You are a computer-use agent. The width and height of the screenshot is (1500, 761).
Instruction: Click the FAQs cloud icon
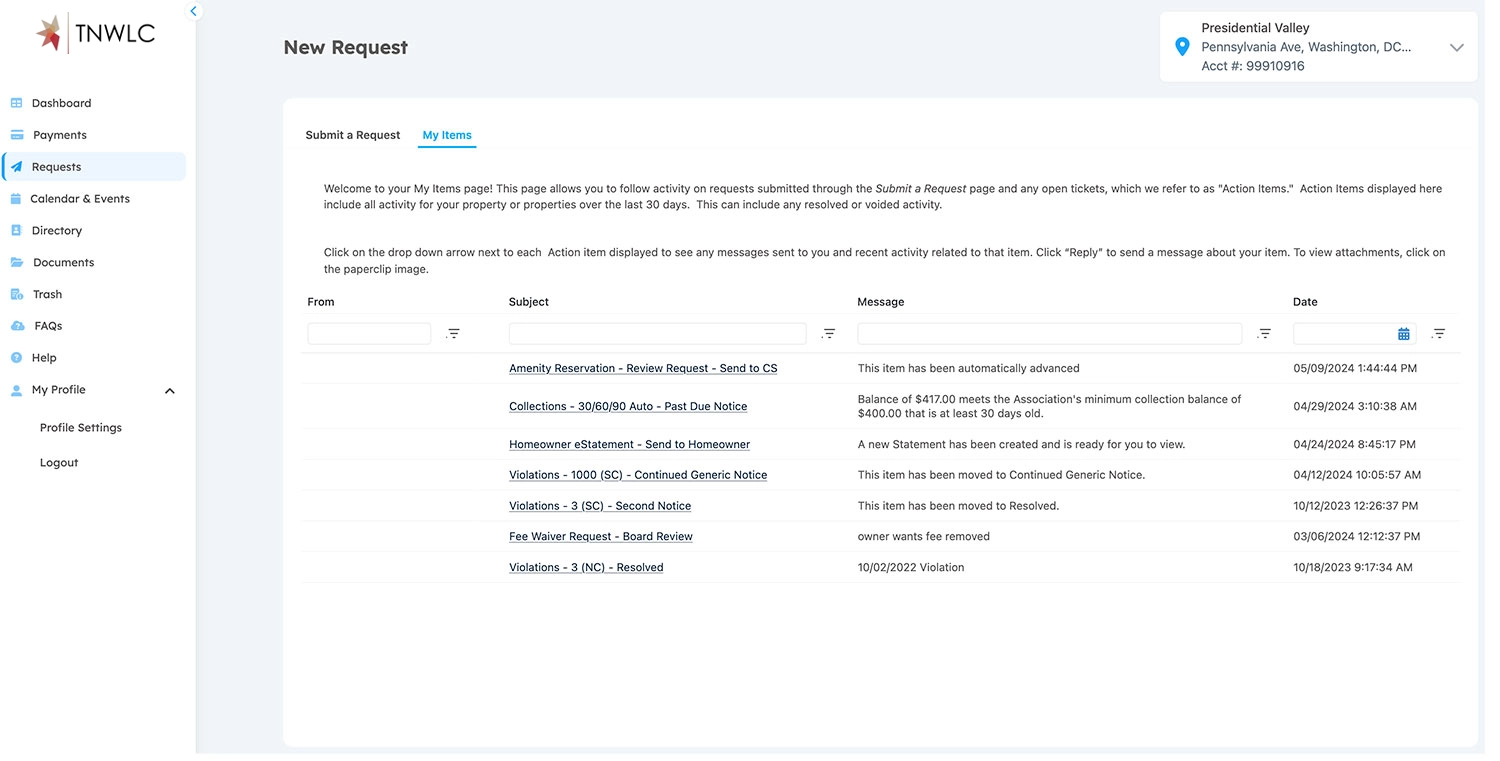pyautogui.click(x=16, y=326)
